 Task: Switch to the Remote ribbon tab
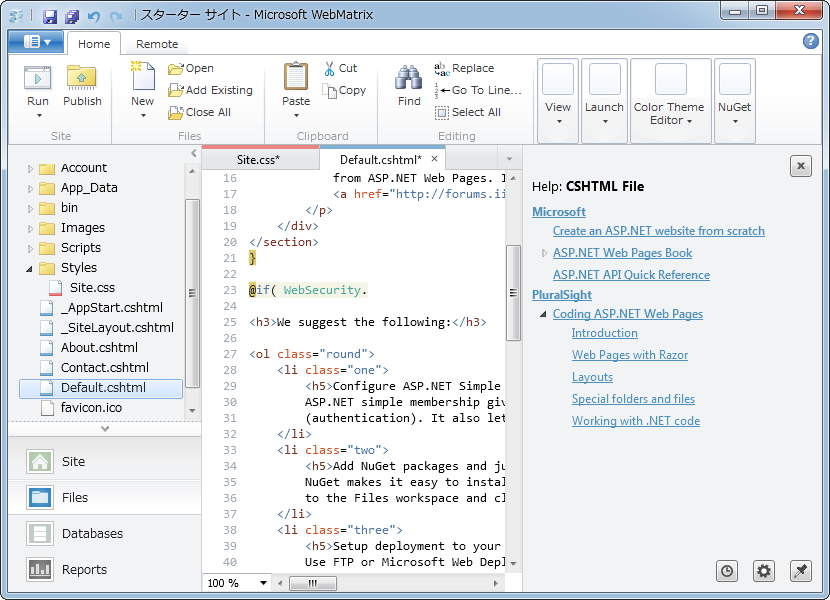pyautogui.click(x=157, y=44)
